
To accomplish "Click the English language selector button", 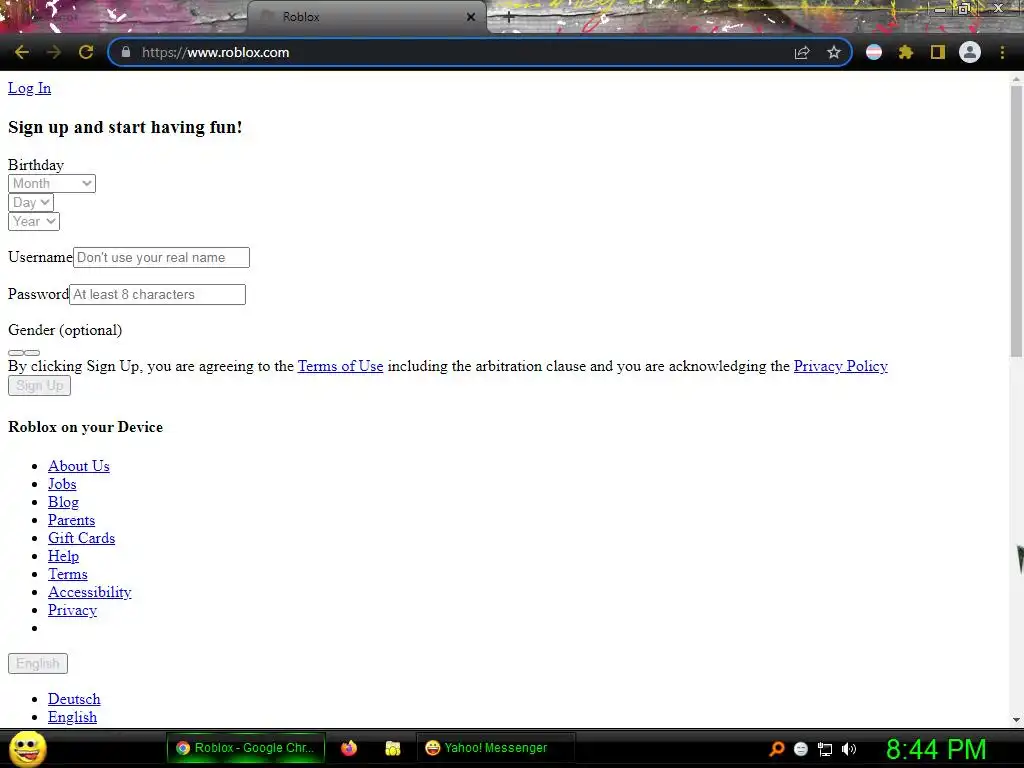I will click(38, 664).
